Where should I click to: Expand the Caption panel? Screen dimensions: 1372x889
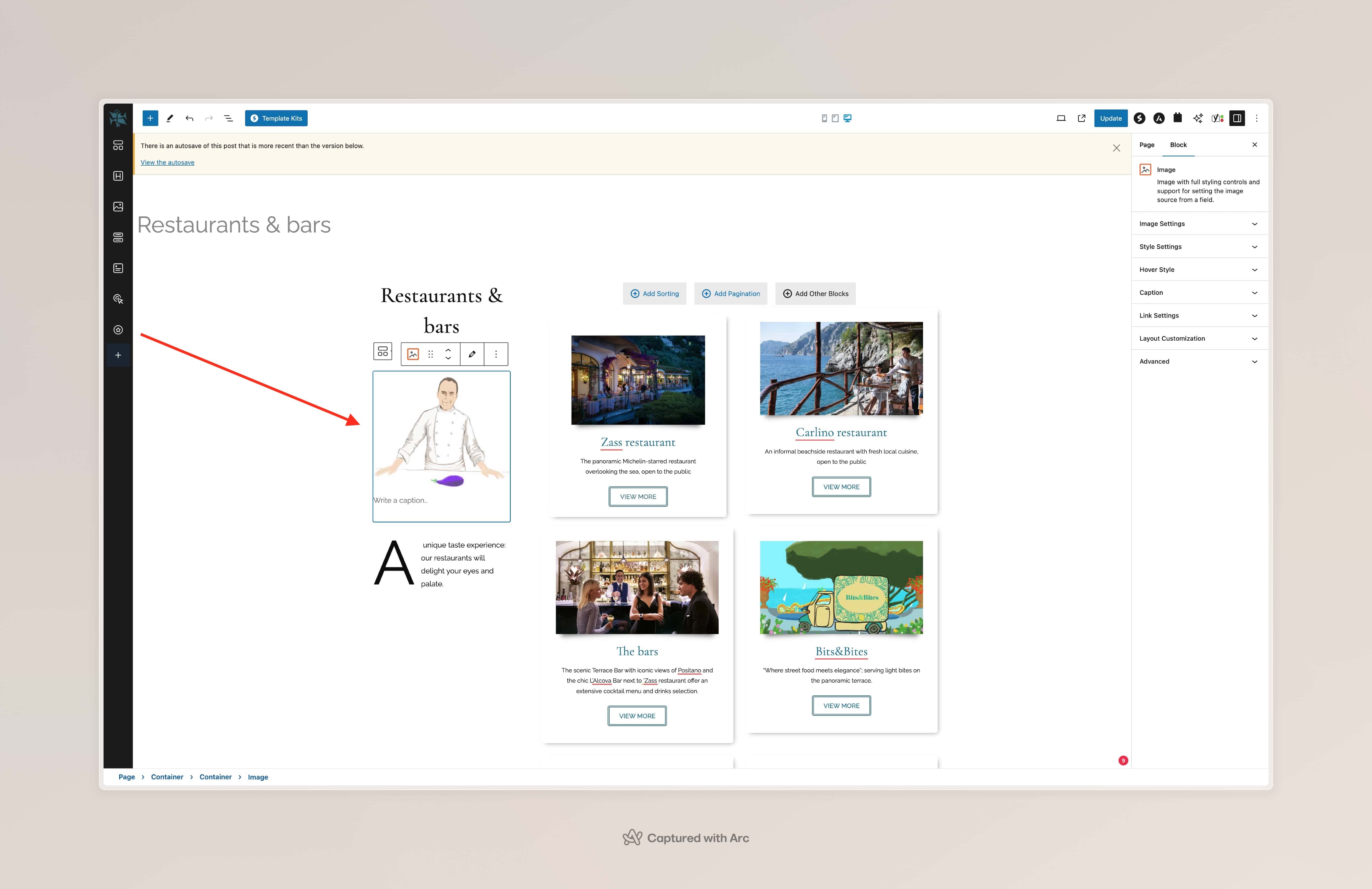pos(1199,293)
